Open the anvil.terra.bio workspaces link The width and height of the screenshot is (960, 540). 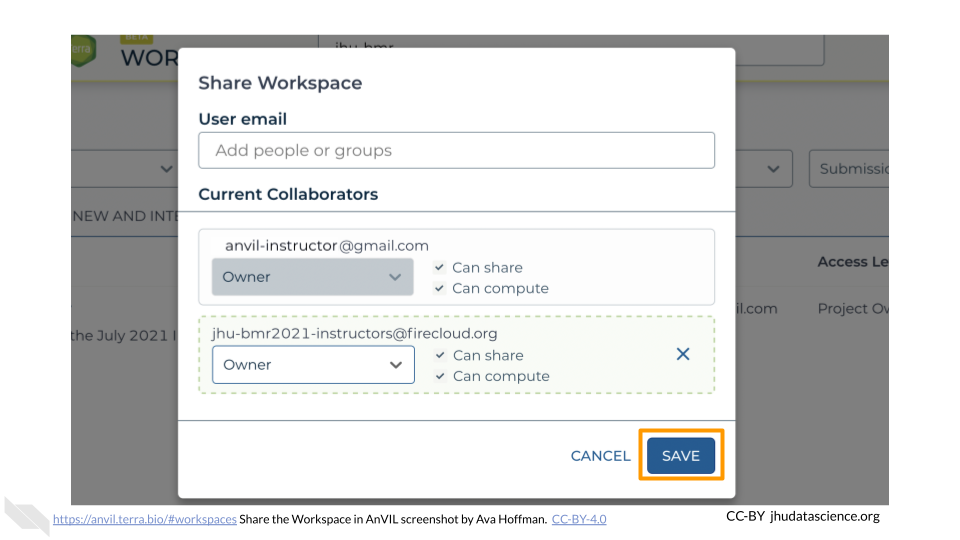pyautogui.click(x=144, y=519)
